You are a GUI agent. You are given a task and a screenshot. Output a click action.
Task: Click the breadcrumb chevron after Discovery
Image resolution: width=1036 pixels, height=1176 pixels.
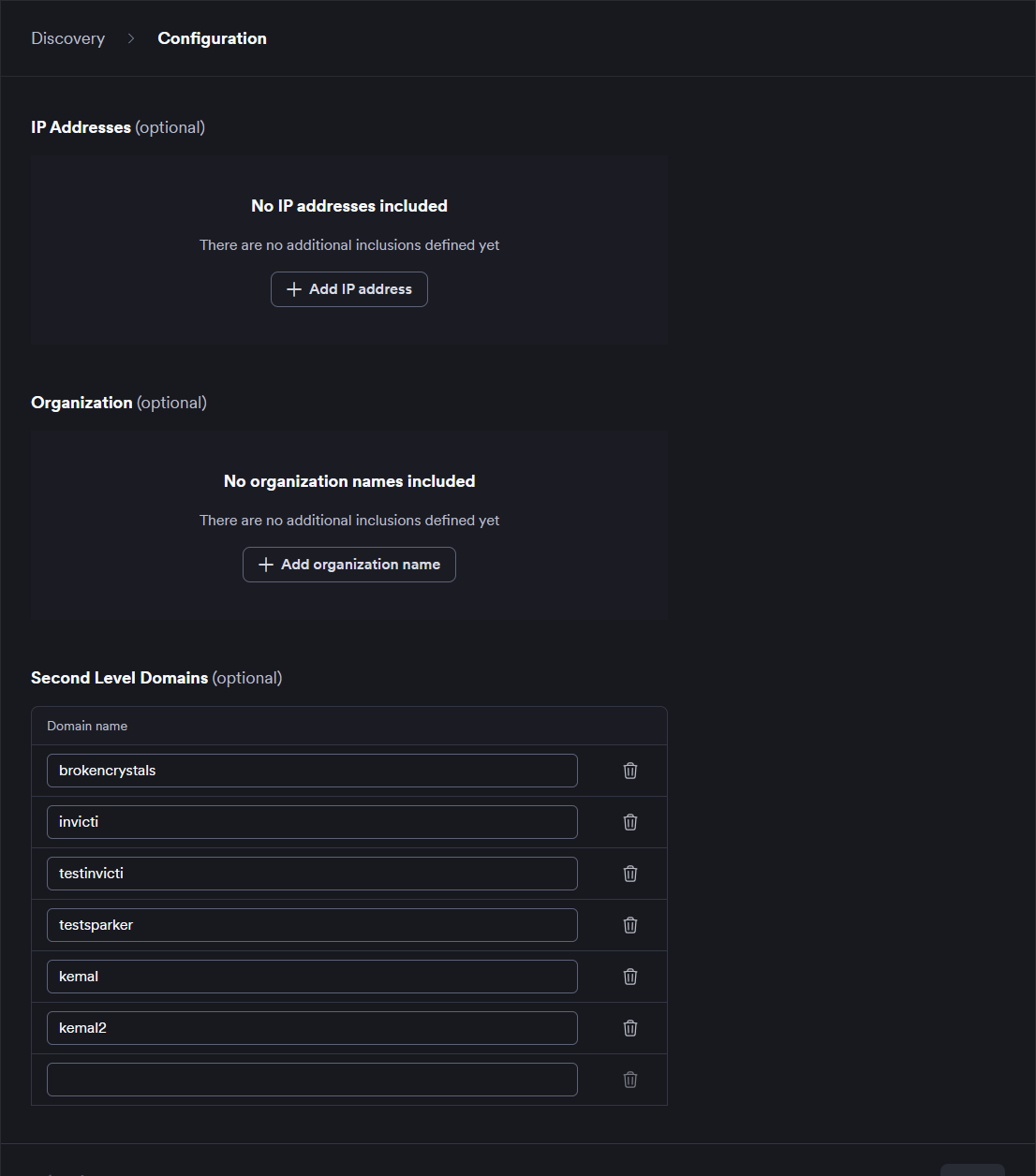tap(131, 38)
